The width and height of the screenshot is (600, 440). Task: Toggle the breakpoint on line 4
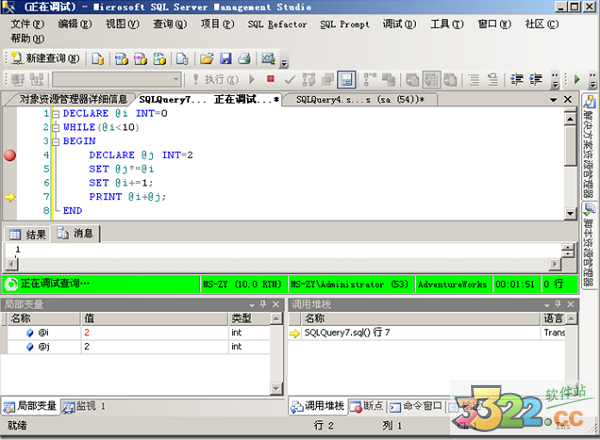[x=11, y=155]
